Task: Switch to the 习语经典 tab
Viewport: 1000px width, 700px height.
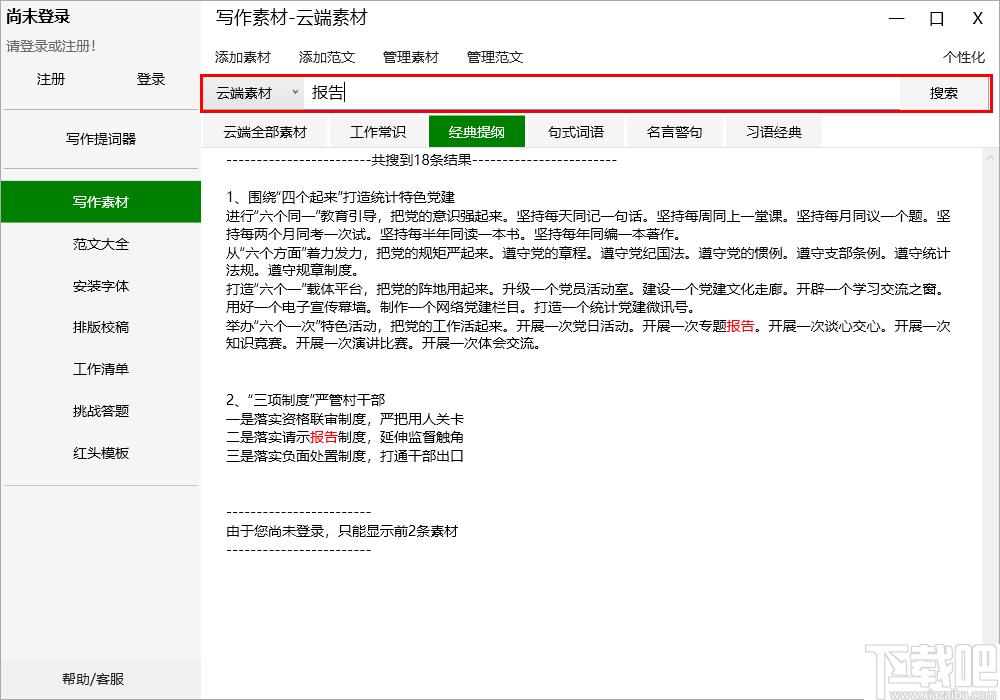Action: coord(774,132)
